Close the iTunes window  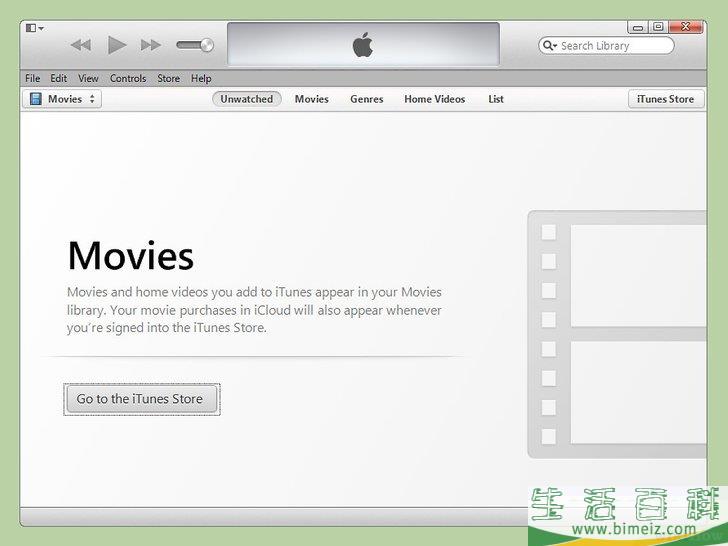click(685, 27)
